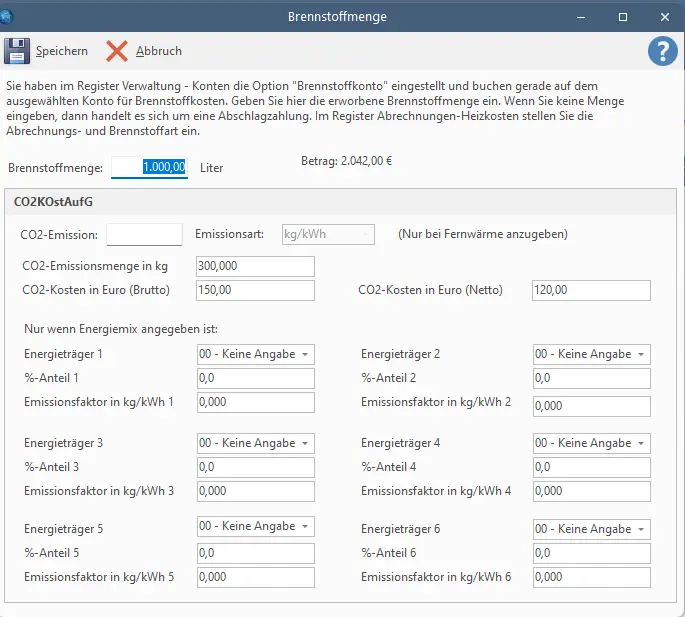Open help via the blue question mark icon
The width and height of the screenshot is (685, 617).
click(x=663, y=51)
